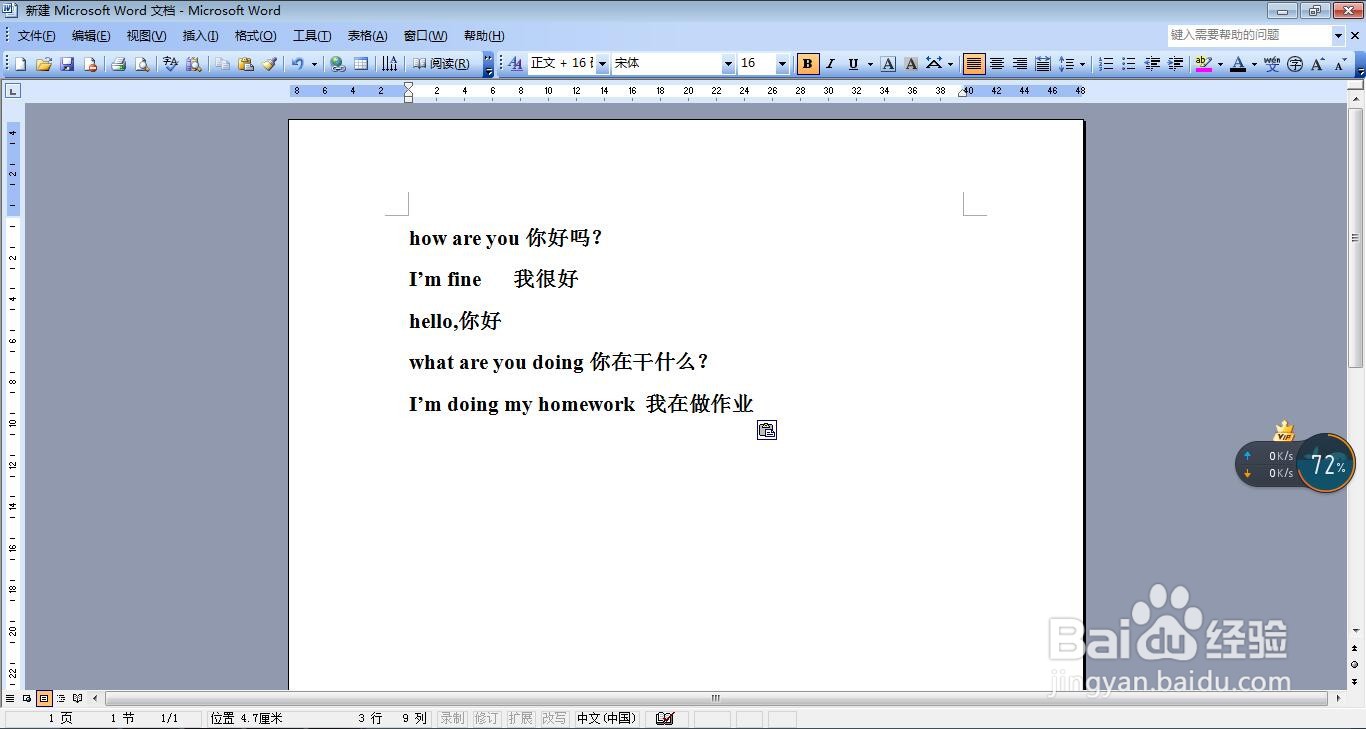Open the font name dropdown
This screenshot has width=1366, height=729.
click(728, 63)
